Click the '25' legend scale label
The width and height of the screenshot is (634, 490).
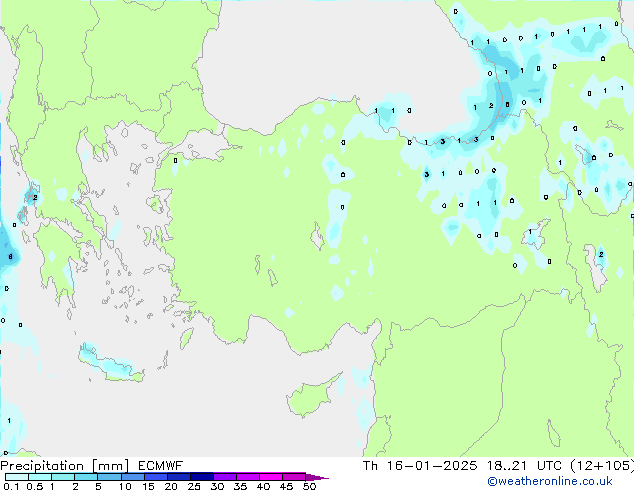[194, 486]
